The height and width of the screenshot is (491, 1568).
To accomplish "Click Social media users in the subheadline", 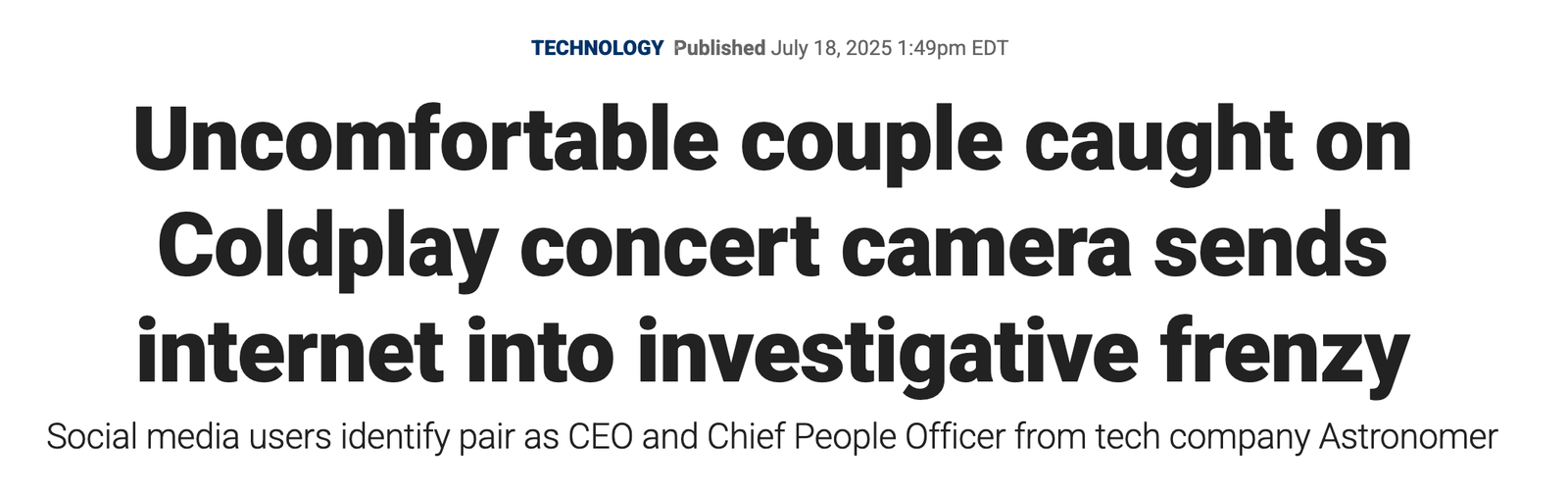I will (189, 436).
